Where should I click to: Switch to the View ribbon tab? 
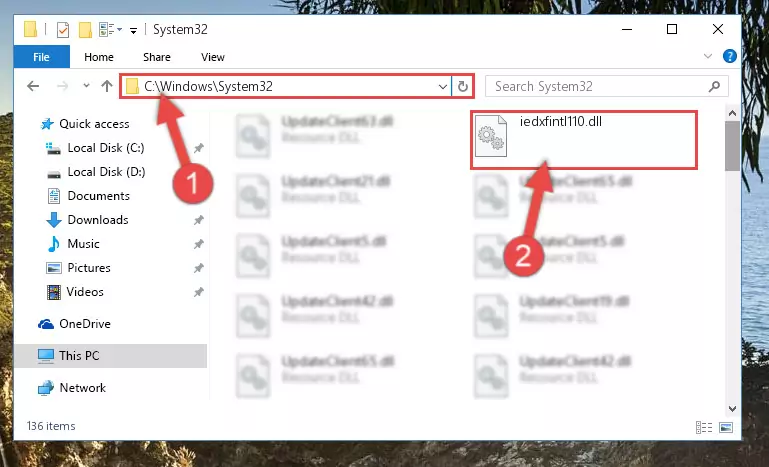[x=213, y=57]
